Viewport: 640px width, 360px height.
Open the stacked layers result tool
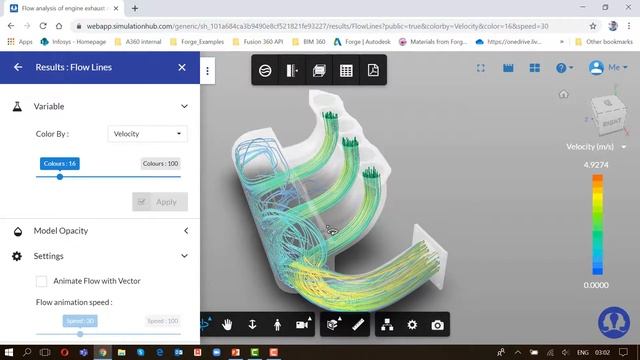(319, 71)
